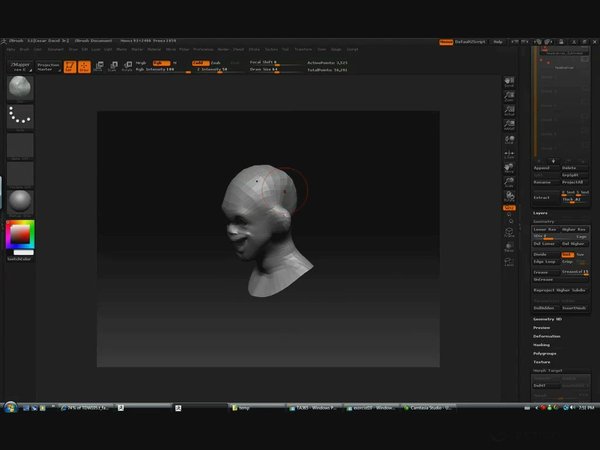Screen dimensions: 600x450
Task: Click the Lasso selection icon
Action: click(x=509, y=262)
